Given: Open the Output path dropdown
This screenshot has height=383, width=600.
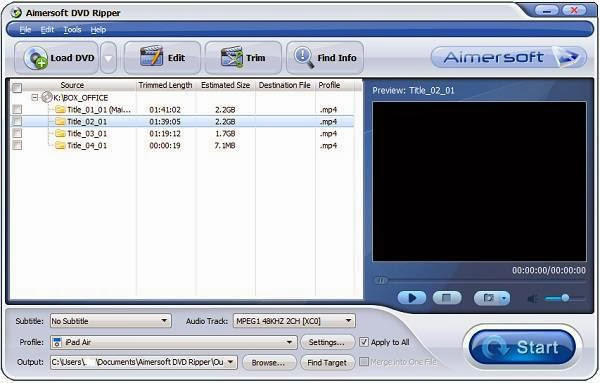Looking at the screenshot, I should click(x=231, y=362).
